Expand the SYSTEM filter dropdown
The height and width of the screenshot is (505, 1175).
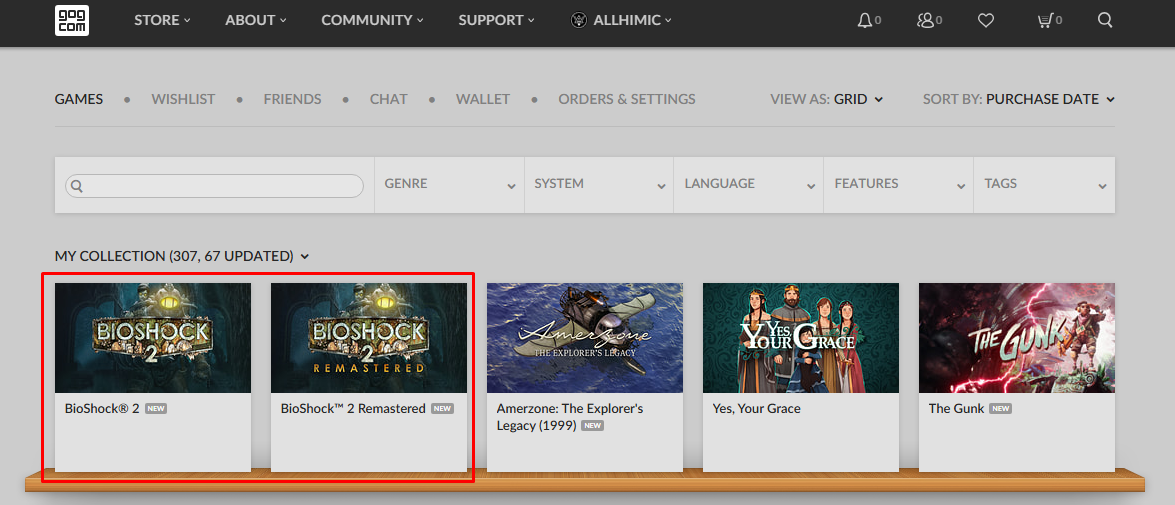point(599,184)
